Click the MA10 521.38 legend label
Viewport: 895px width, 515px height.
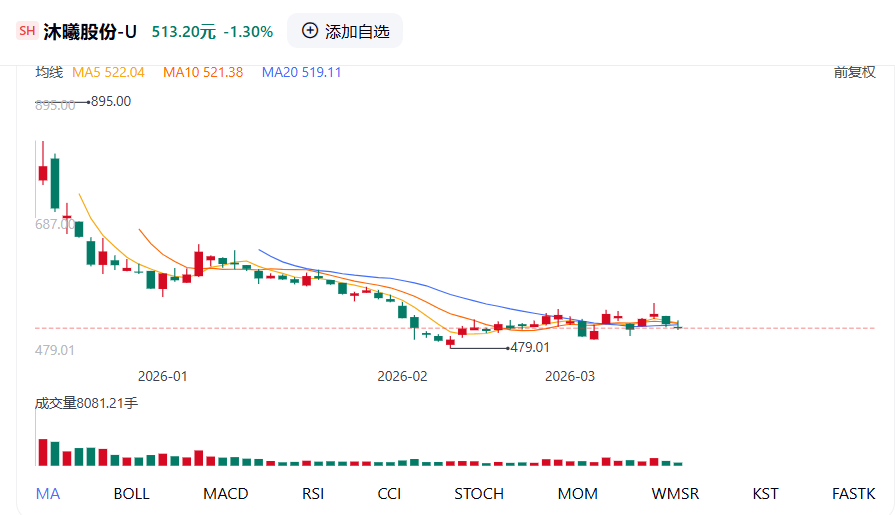203,73
